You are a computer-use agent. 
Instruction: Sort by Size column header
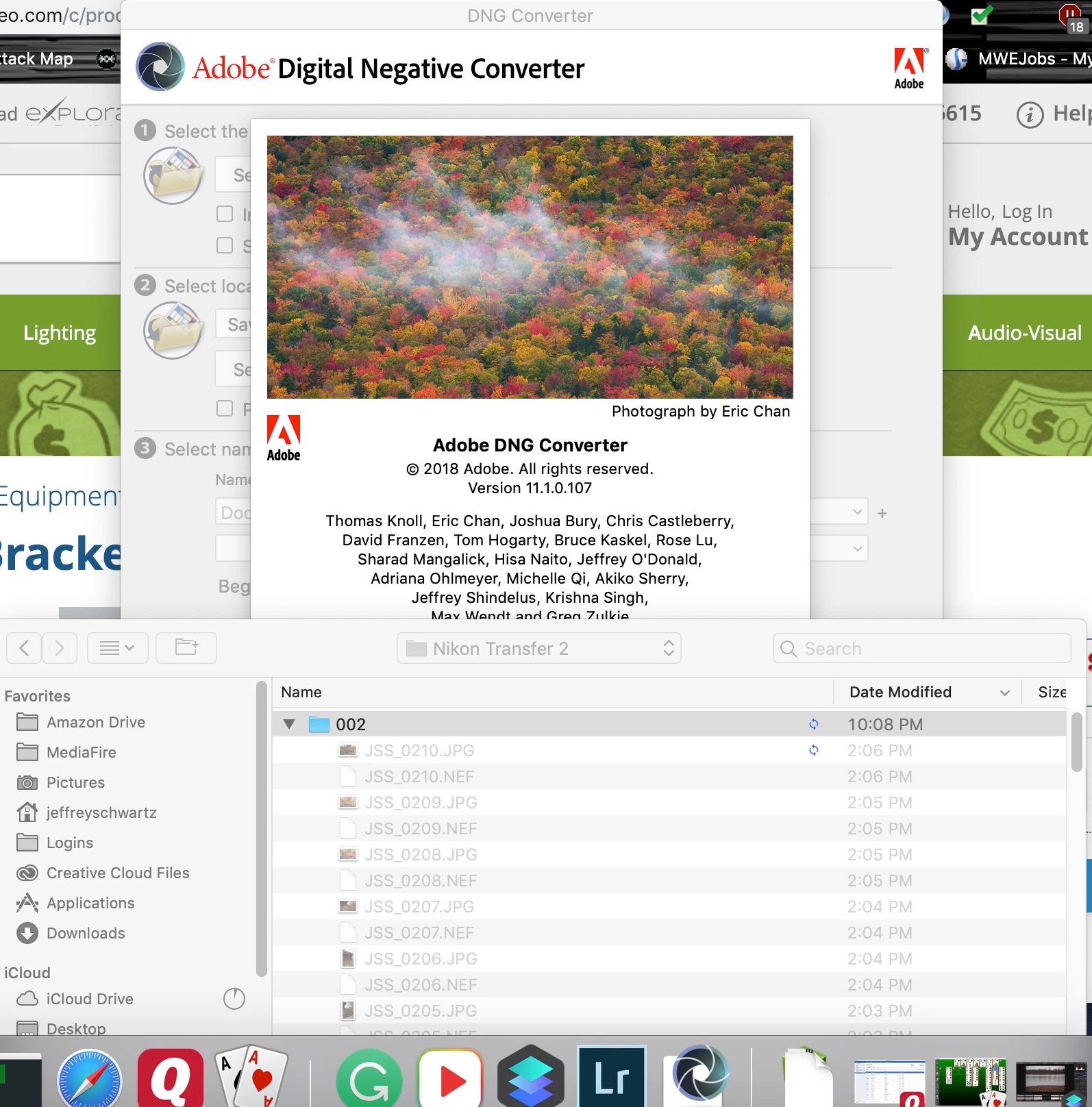pyautogui.click(x=1052, y=692)
